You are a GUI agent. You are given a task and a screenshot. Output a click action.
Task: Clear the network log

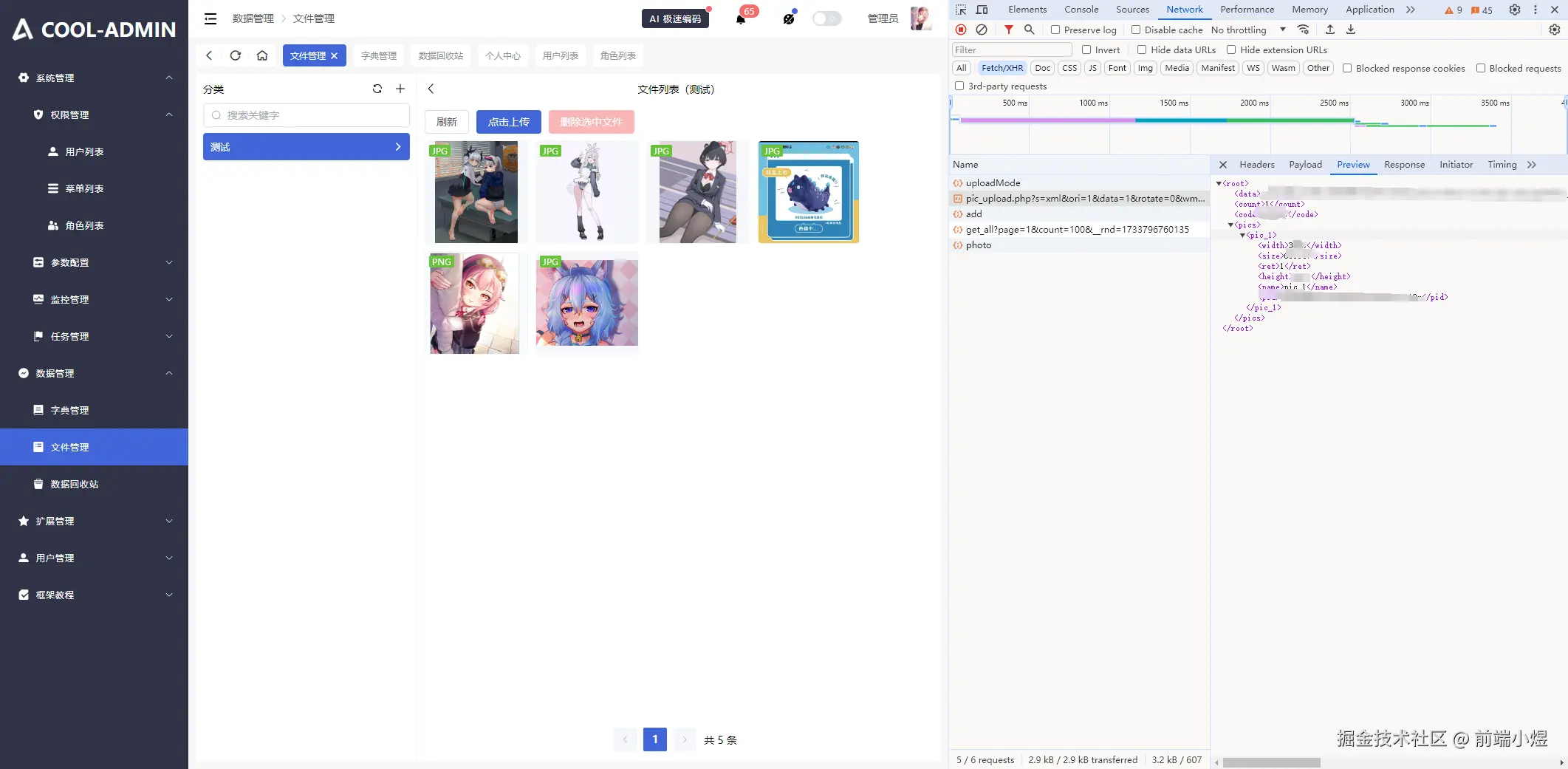pos(982,30)
